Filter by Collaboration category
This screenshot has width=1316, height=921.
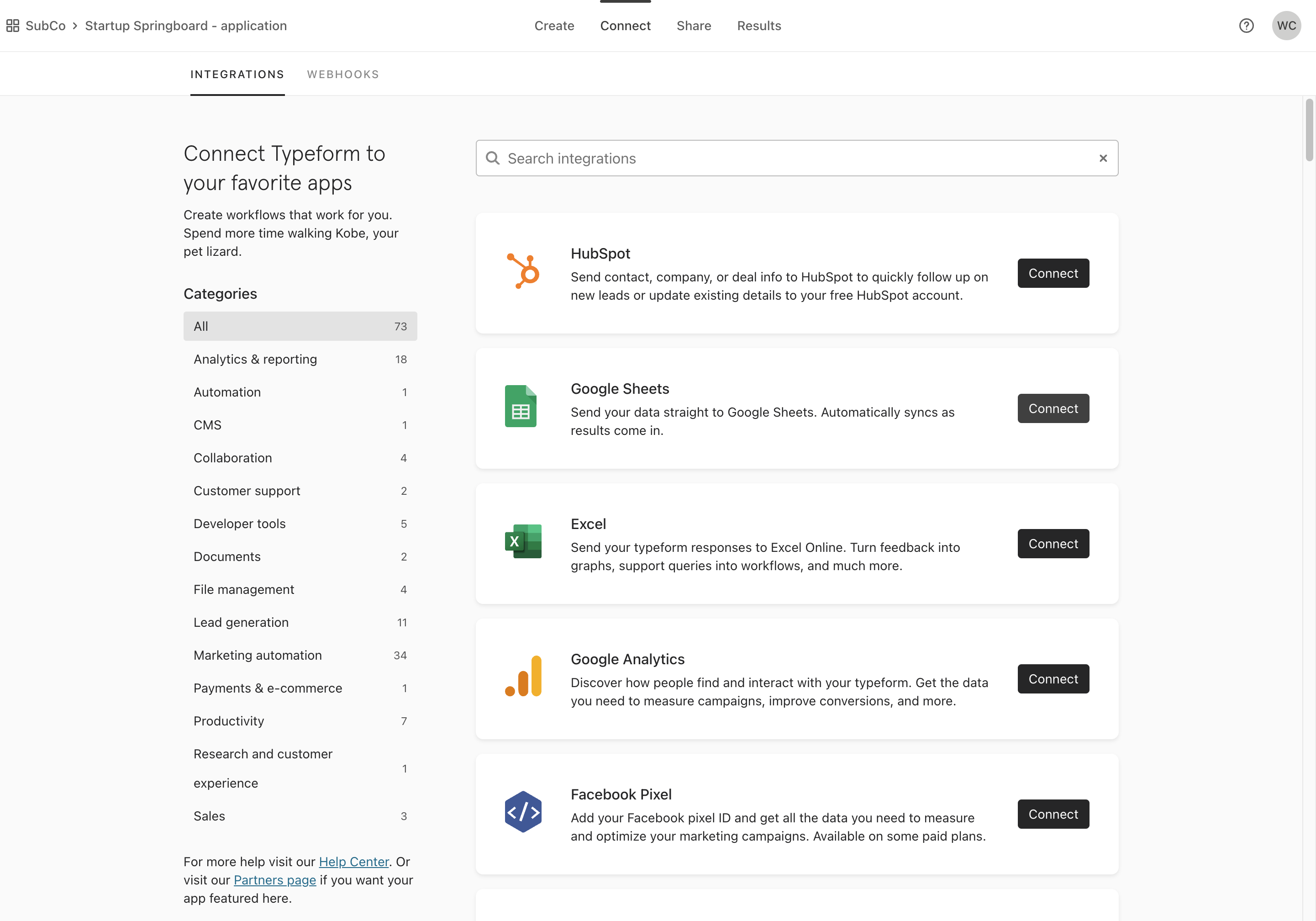[300, 458]
